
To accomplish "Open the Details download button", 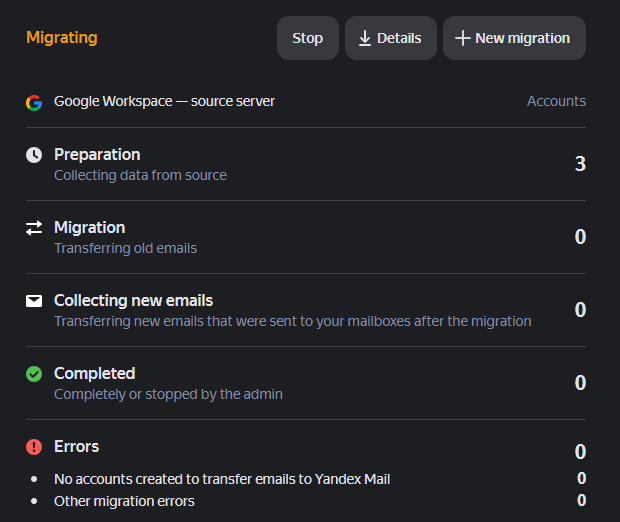I will [x=391, y=38].
